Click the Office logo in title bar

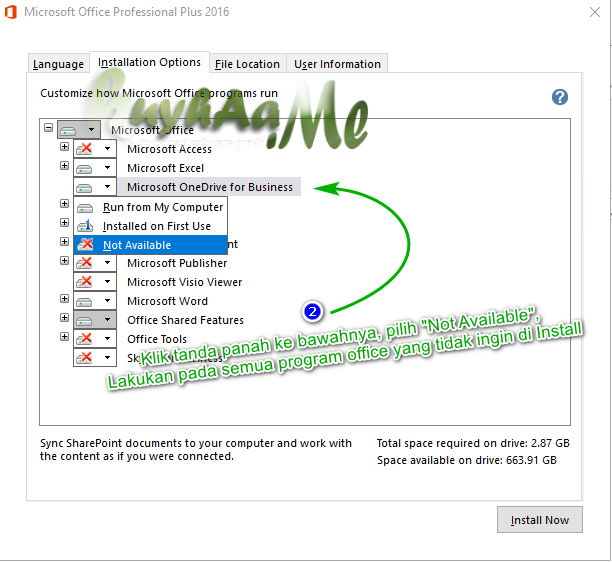click(11, 12)
